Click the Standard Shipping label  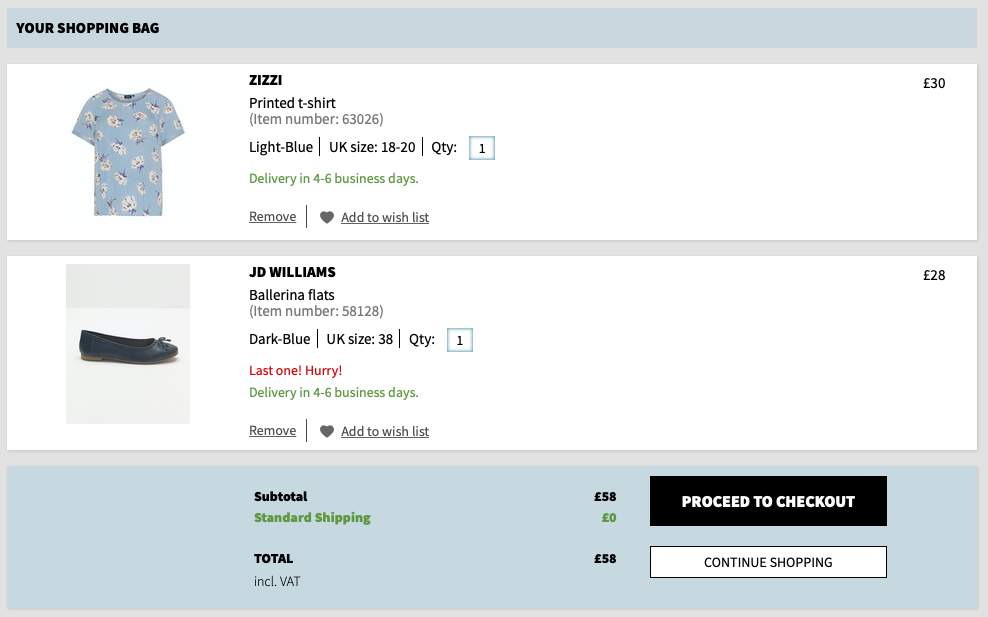pyautogui.click(x=312, y=517)
